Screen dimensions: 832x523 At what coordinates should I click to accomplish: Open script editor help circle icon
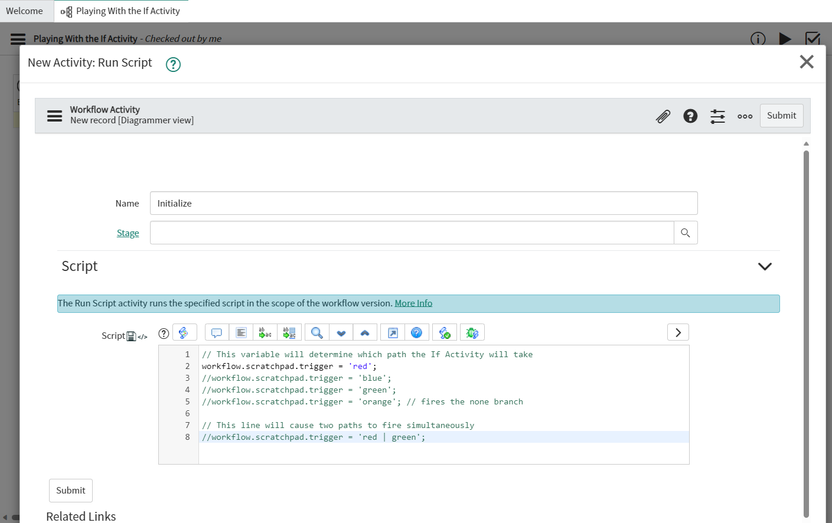tap(163, 333)
